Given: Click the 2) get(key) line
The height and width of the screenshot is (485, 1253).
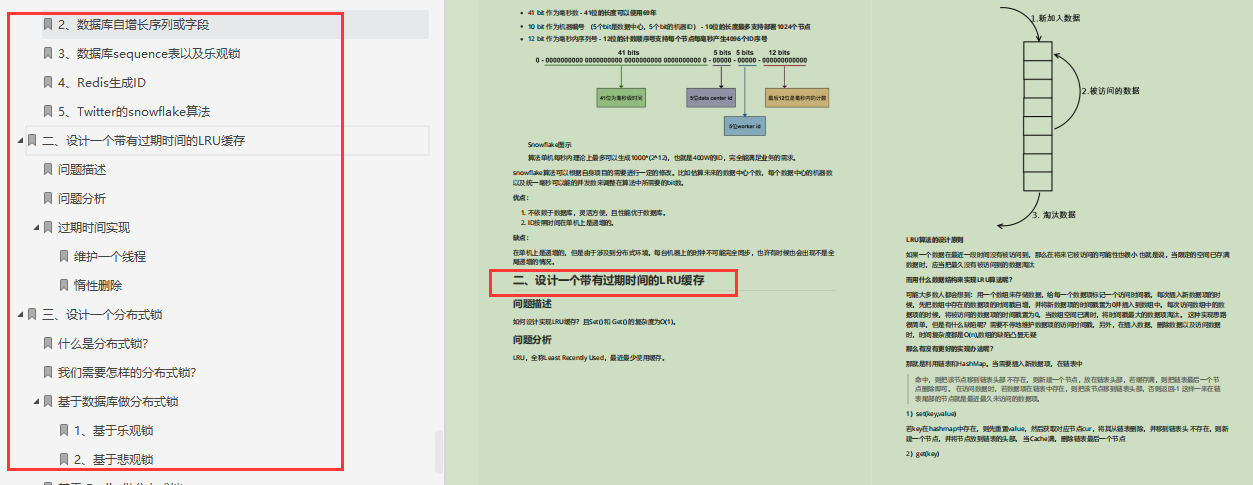Looking at the screenshot, I should 924,453.
